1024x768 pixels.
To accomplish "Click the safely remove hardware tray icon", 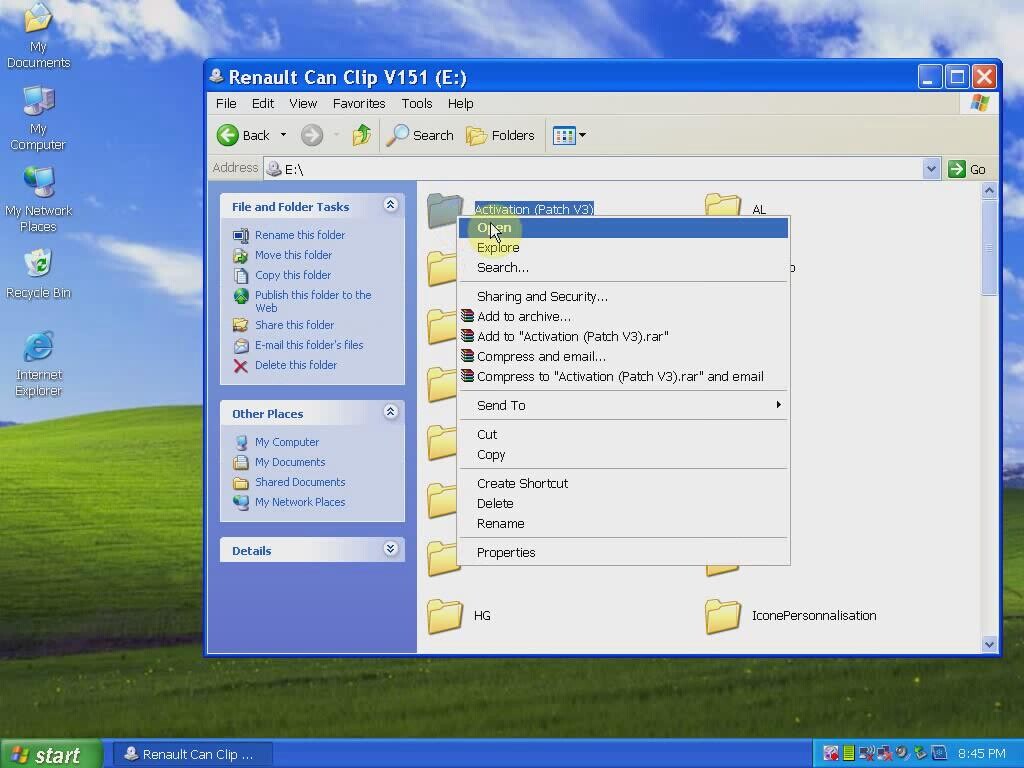I will point(920,752).
